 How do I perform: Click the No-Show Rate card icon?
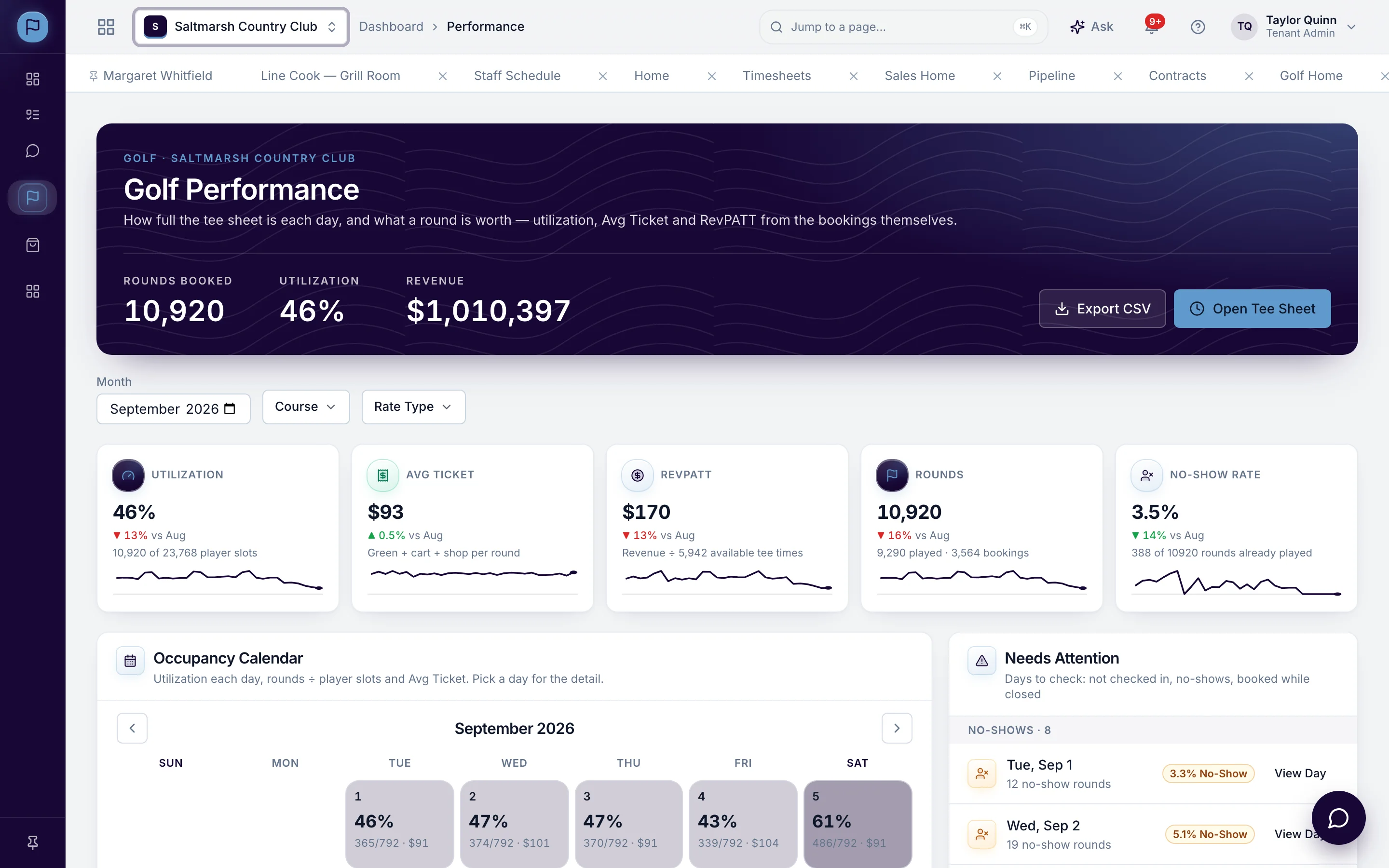1147,475
